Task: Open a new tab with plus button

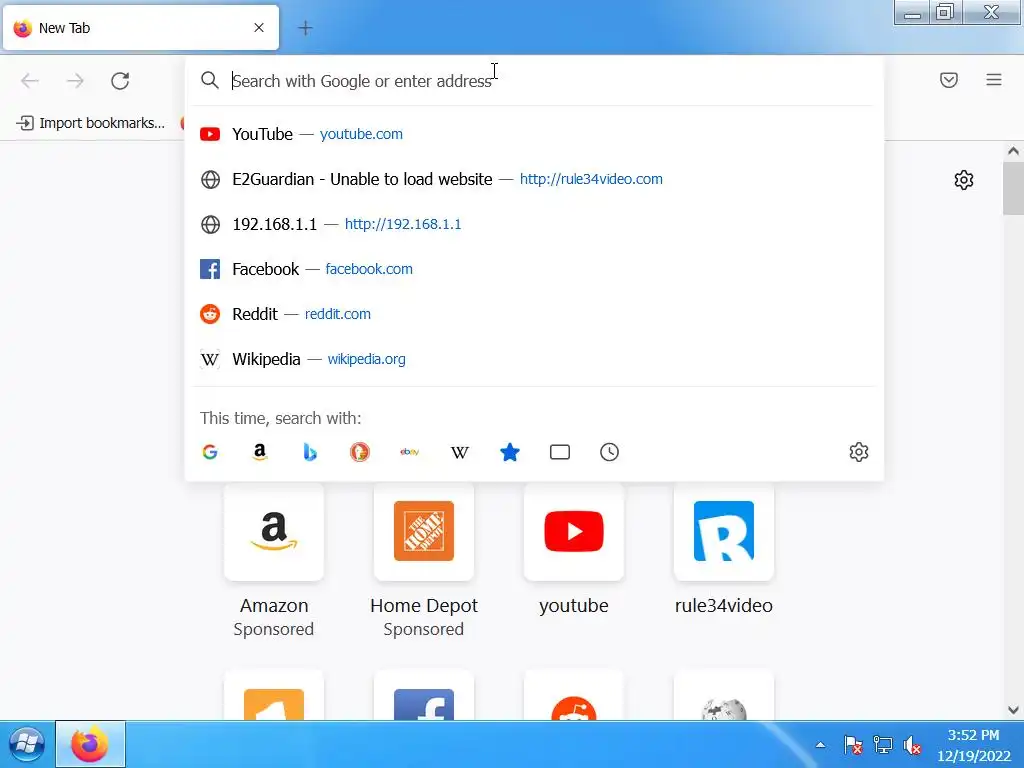Action: (x=305, y=28)
